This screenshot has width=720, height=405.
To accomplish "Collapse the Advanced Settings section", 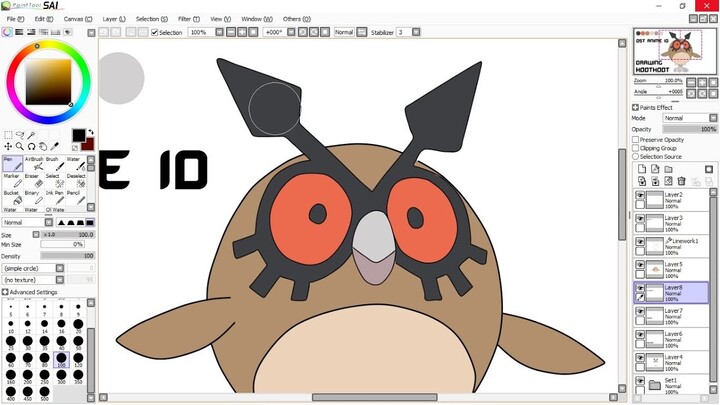I will (5, 292).
